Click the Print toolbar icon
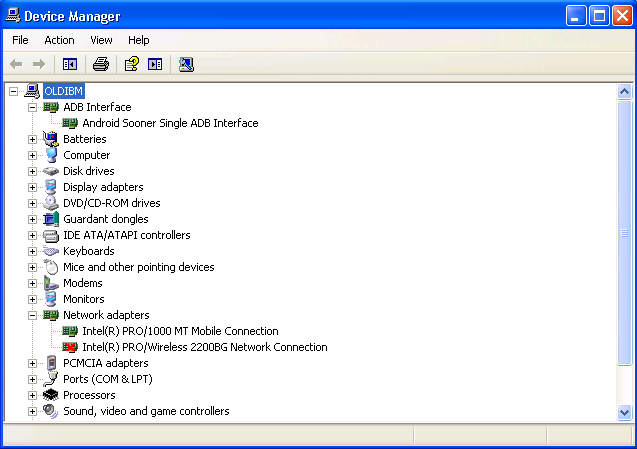 (101, 64)
